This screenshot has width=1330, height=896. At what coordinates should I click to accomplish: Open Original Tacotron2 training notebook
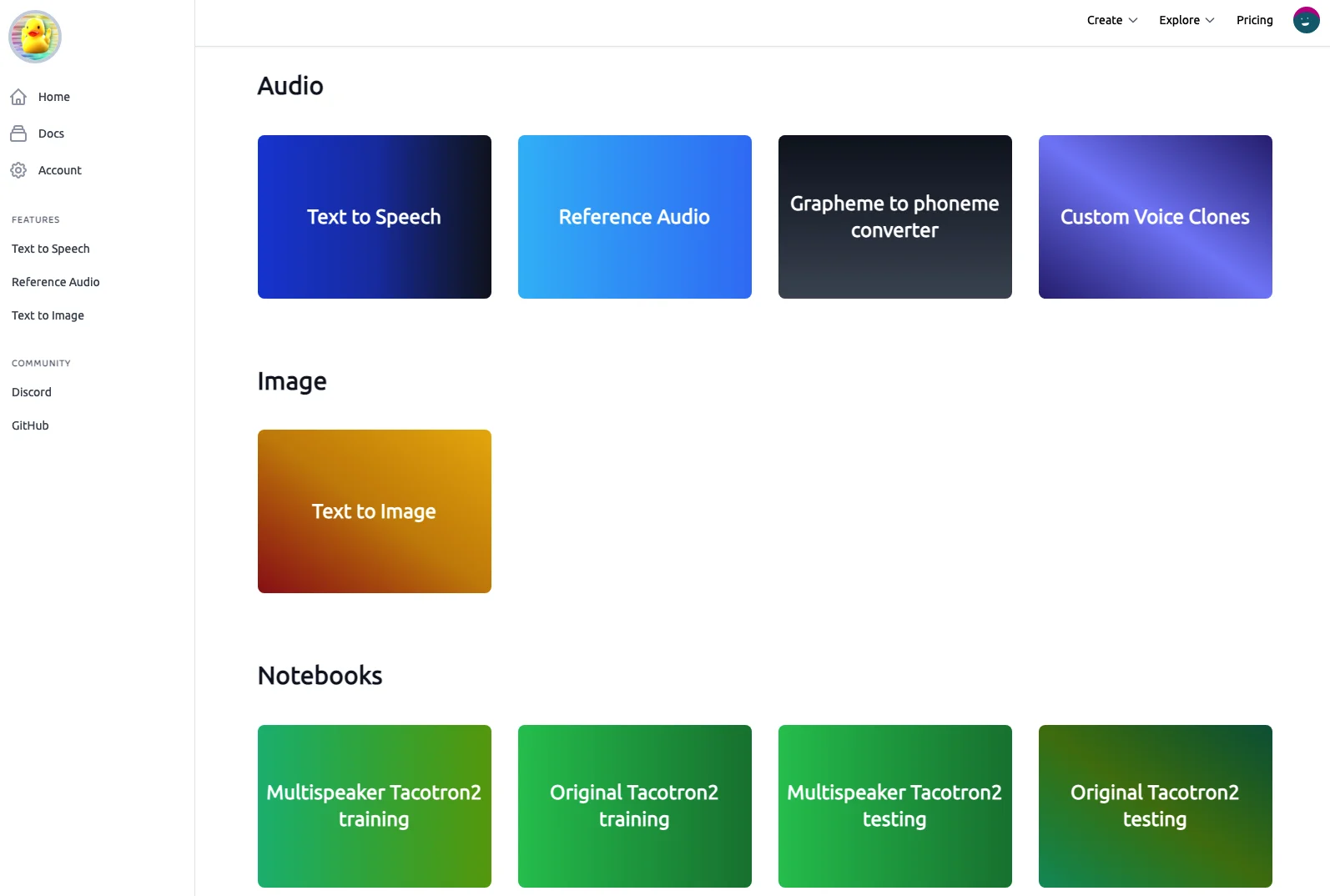coord(635,806)
